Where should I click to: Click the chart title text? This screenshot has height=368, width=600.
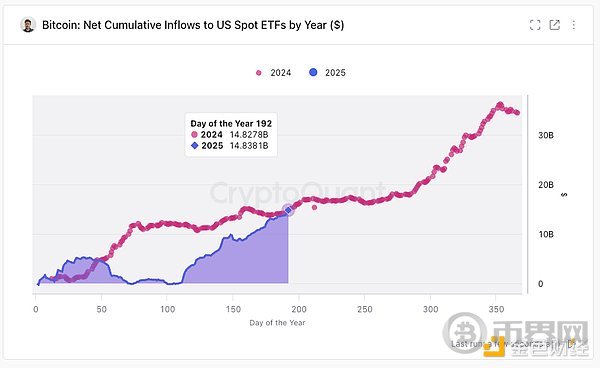193,25
